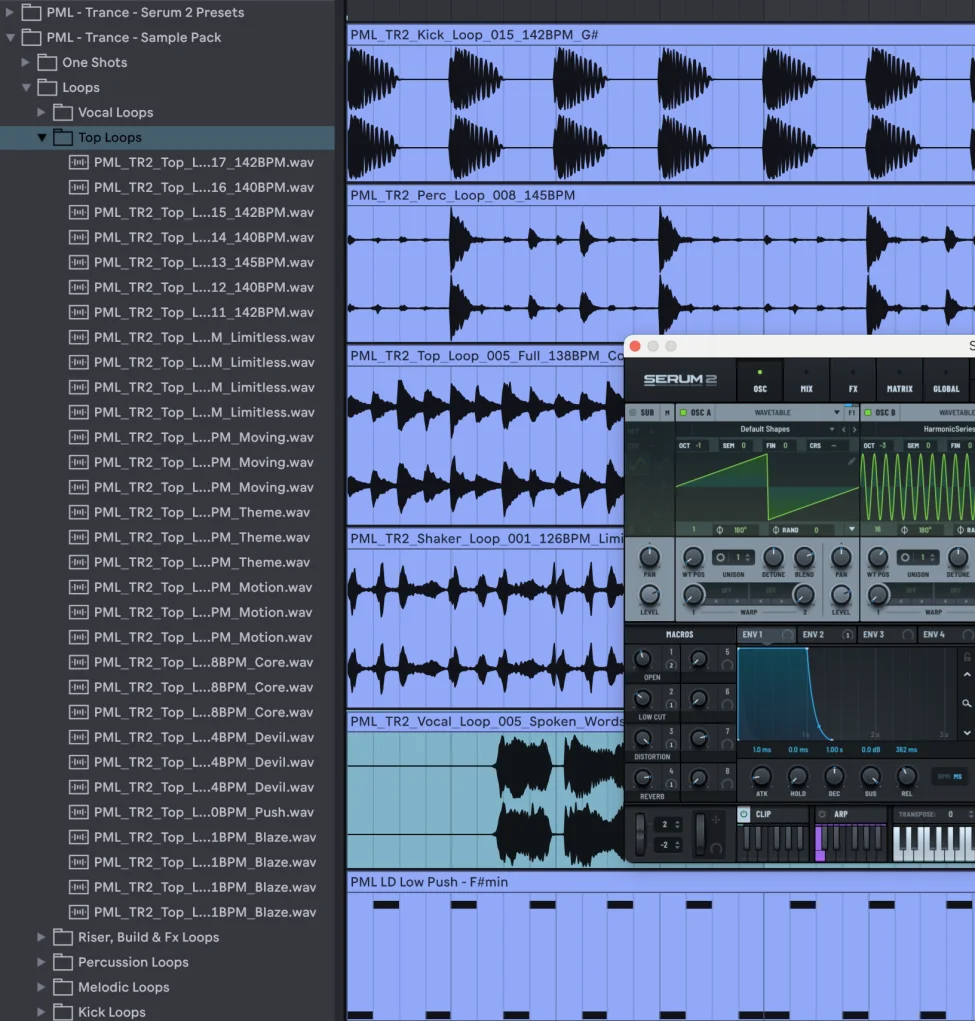Image resolution: width=975 pixels, height=1021 pixels.
Task: Toggle the CLIP power button
Action: pos(744,814)
